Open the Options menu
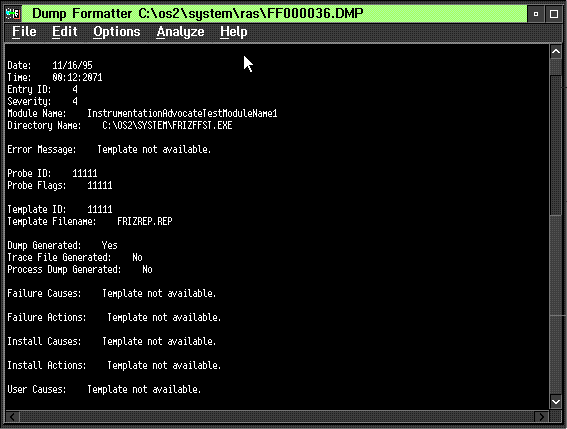This screenshot has height=429, width=567. pyautogui.click(x=116, y=32)
